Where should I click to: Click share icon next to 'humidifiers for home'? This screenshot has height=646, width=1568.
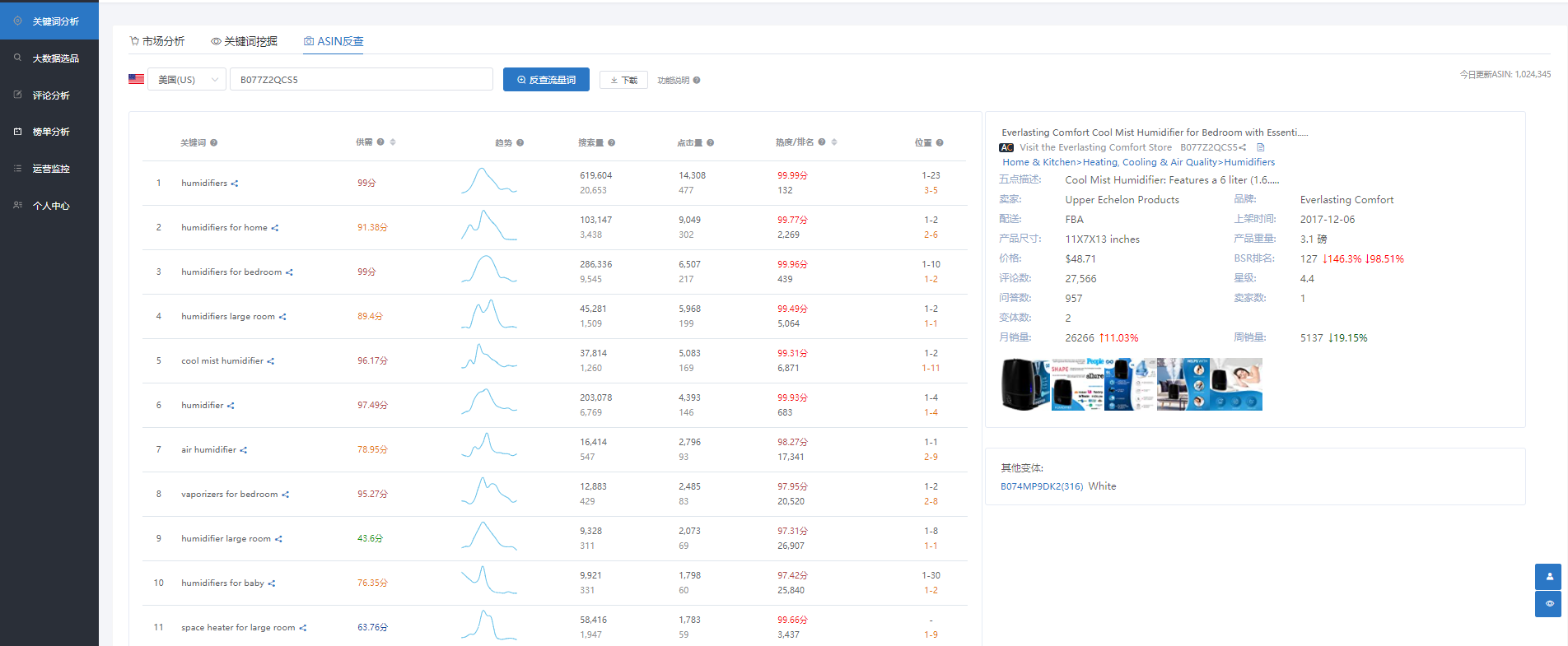click(x=275, y=228)
